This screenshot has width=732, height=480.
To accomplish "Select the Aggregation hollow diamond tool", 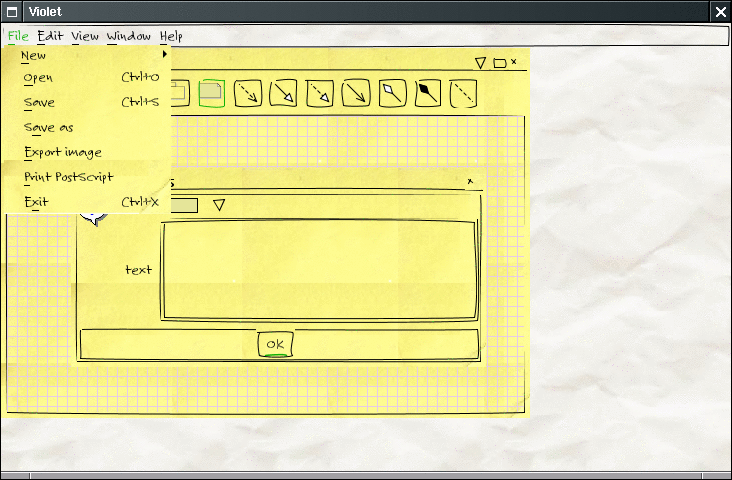I will pyautogui.click(x=391, y=93).
